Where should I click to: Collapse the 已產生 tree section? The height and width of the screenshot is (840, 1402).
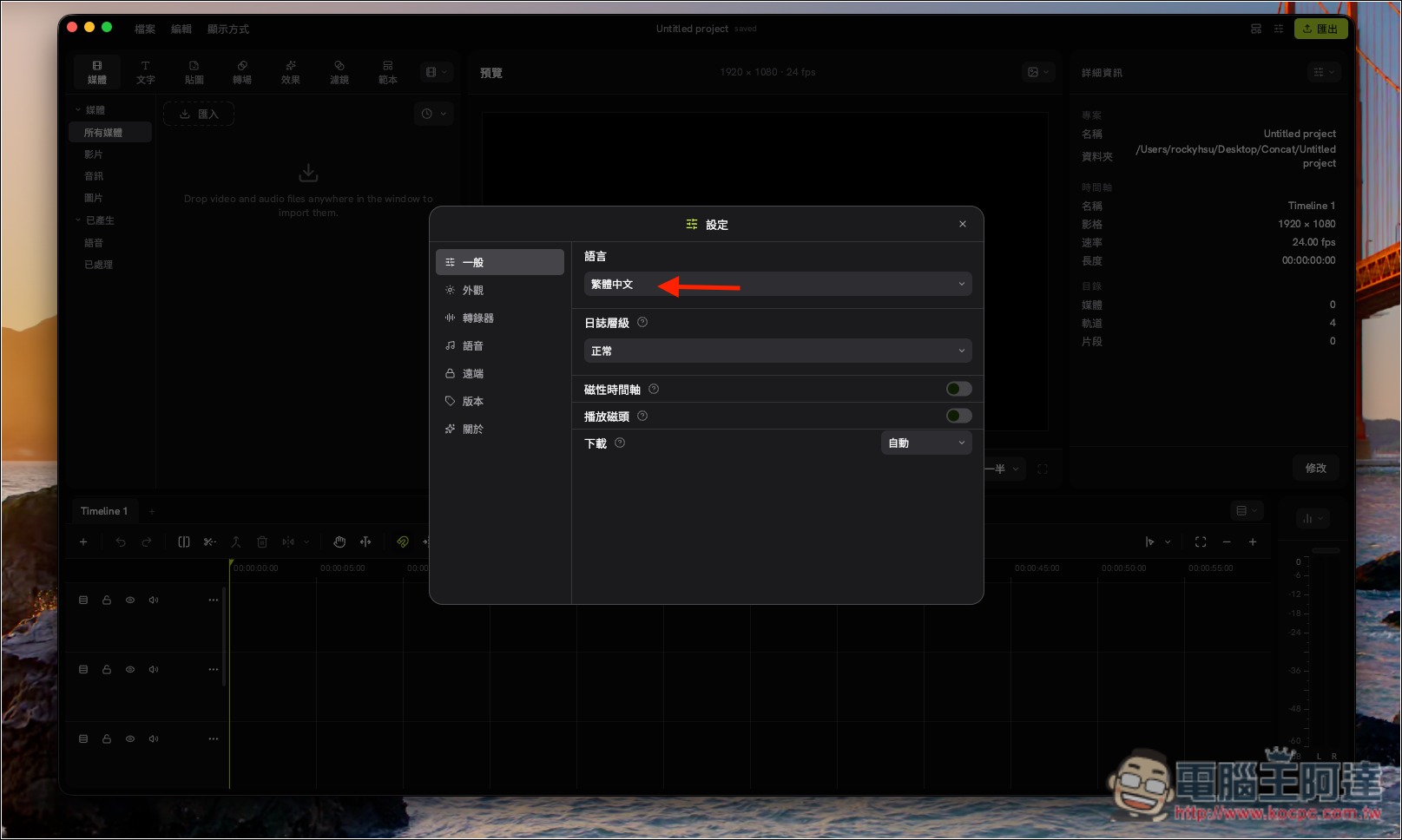pyautogui.click(x=78, y=220)
